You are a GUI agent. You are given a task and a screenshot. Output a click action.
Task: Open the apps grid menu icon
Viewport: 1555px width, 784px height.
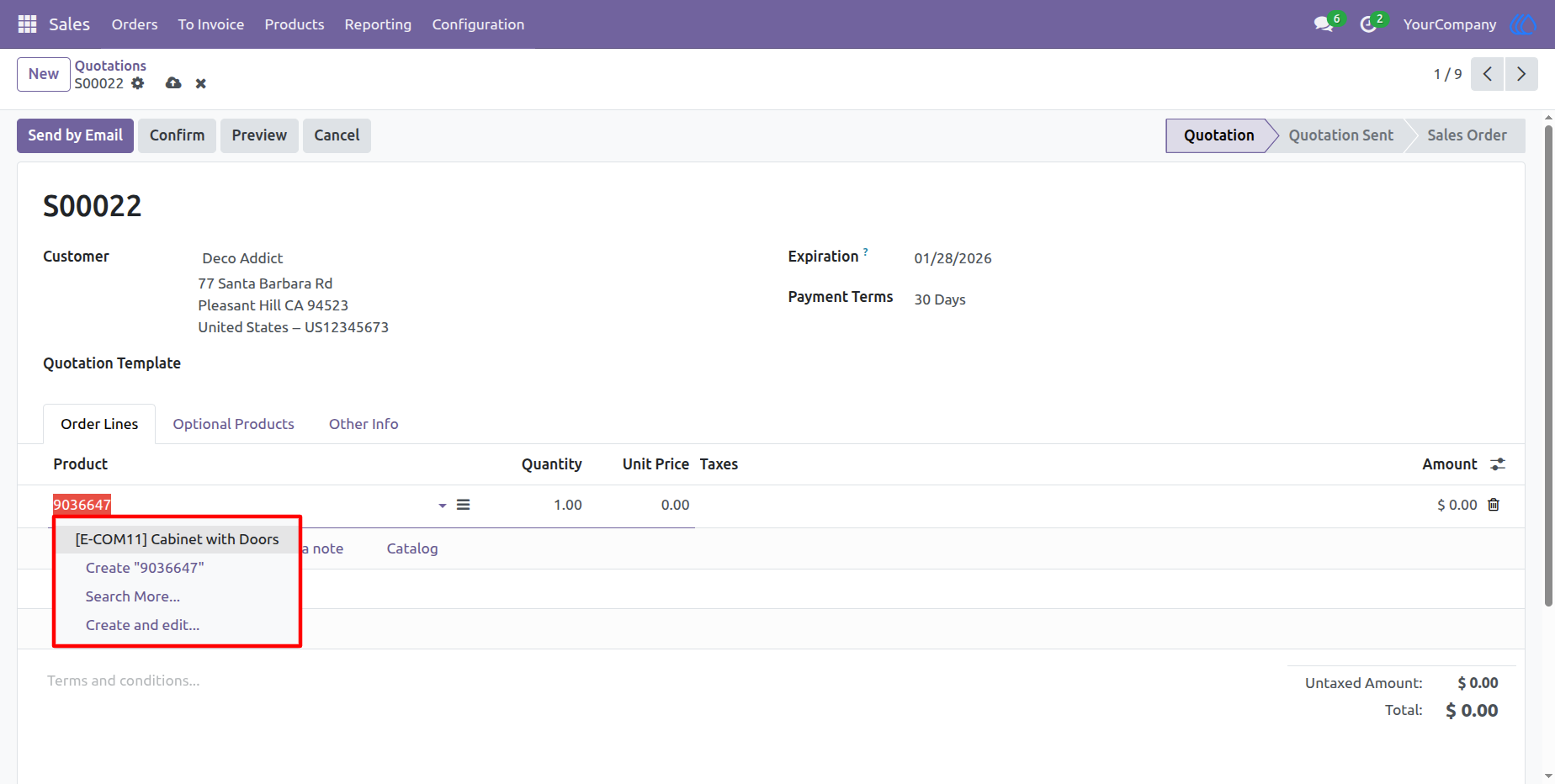27,24
